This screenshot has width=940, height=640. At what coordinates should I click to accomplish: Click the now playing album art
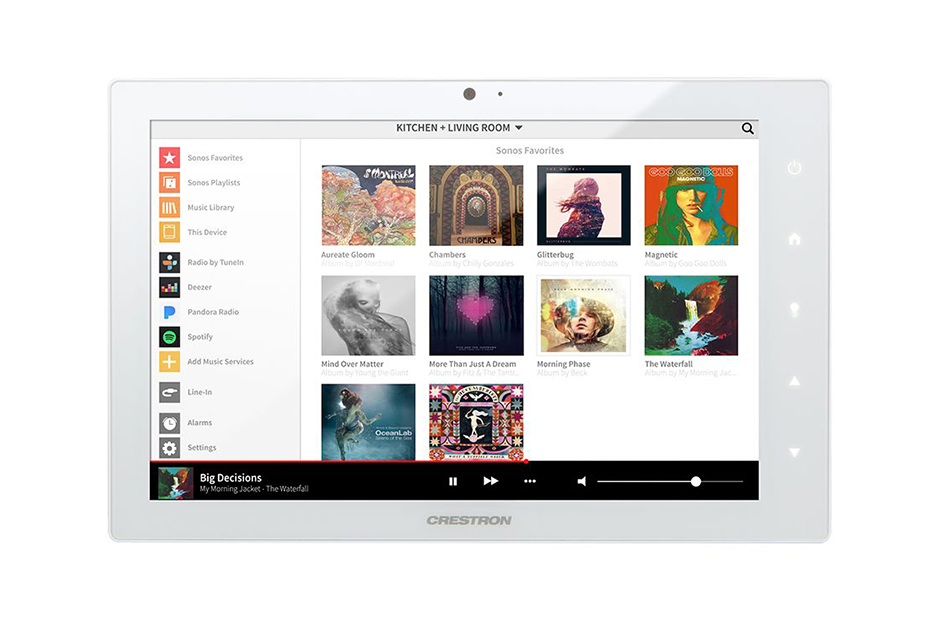pyautogui.click(x=175, y=483)
